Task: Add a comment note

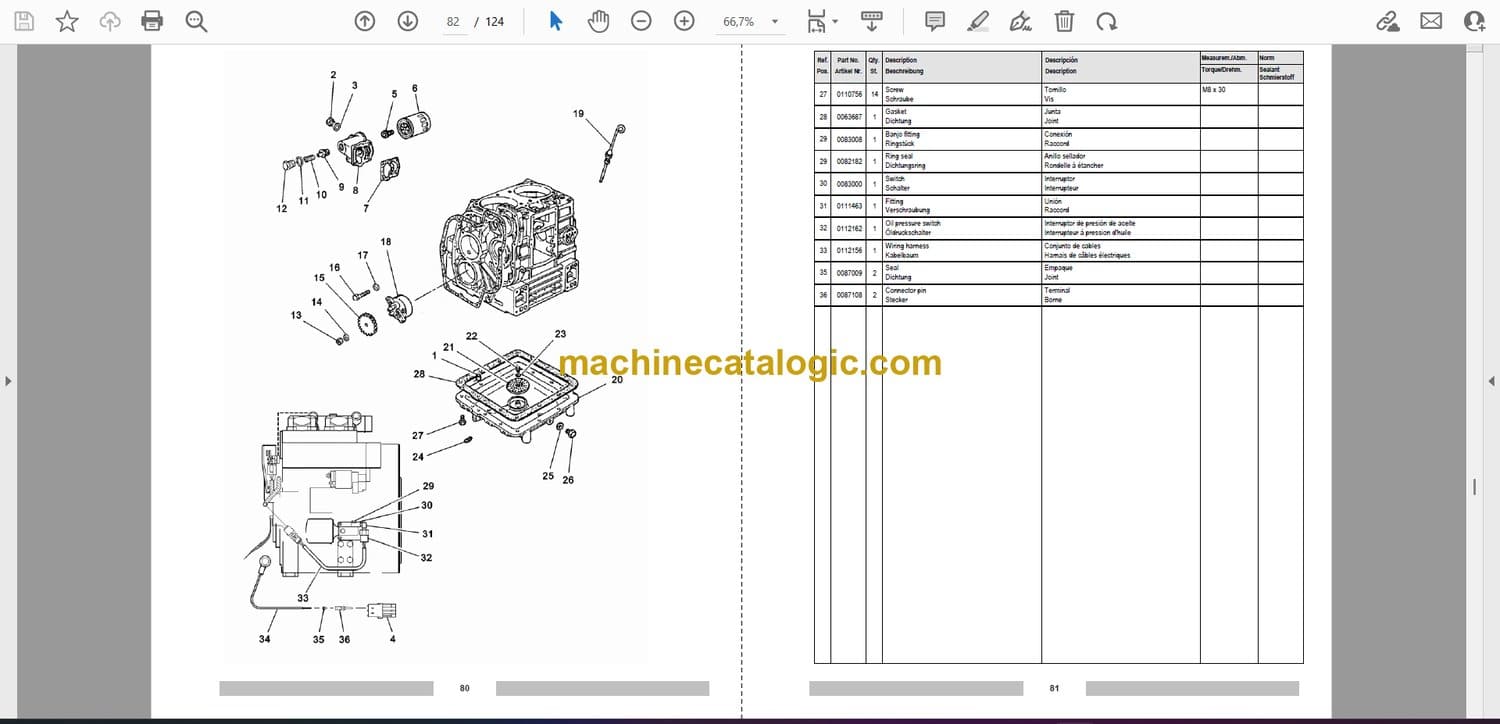Action: 935,21
